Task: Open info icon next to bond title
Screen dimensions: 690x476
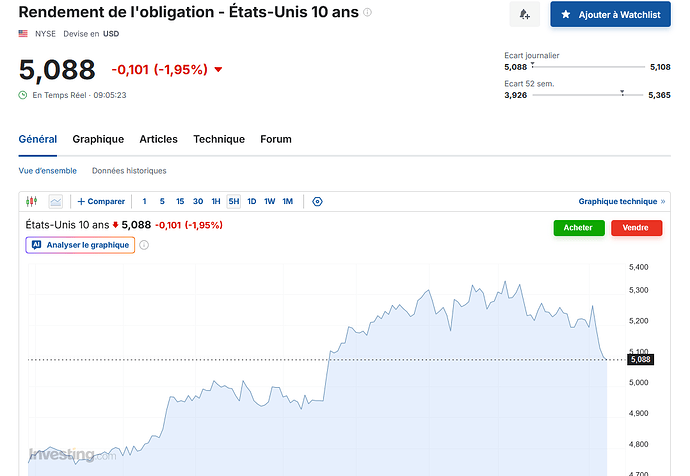Action: pos(367,12)
